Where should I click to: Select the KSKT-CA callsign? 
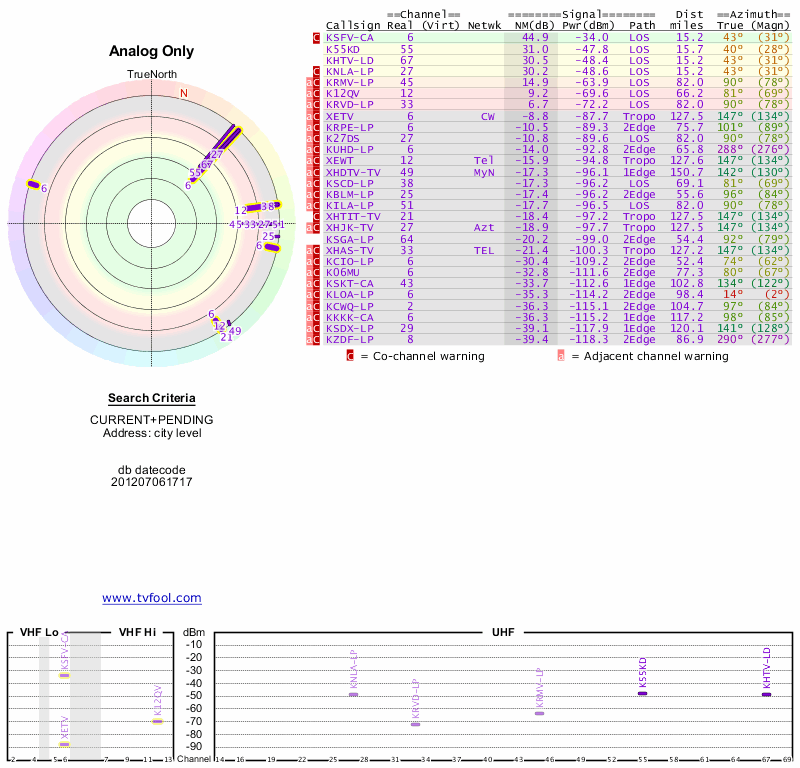[x=349, y=284]
